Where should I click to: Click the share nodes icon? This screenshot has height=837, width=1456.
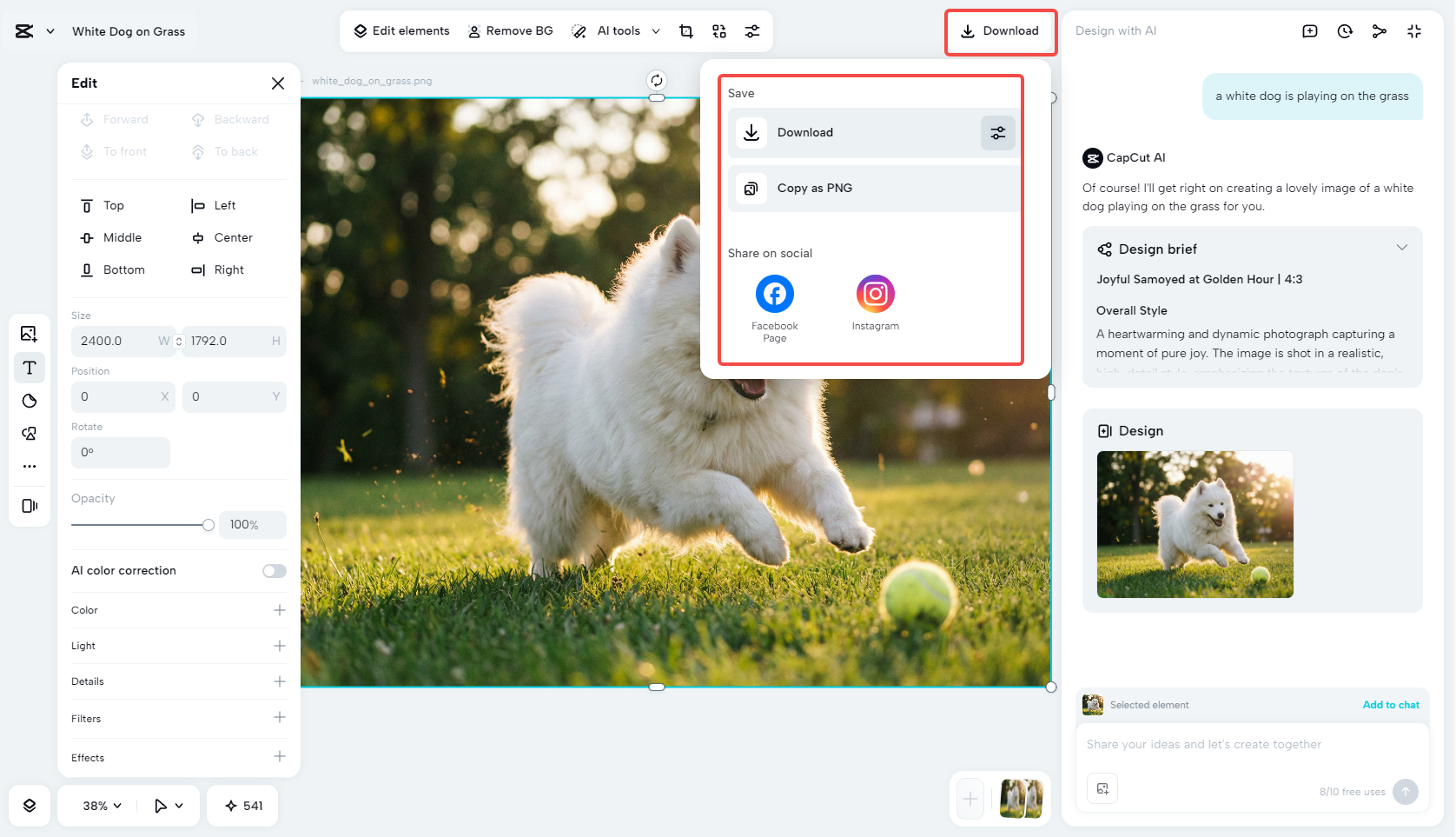click(x=1380, y=31)
